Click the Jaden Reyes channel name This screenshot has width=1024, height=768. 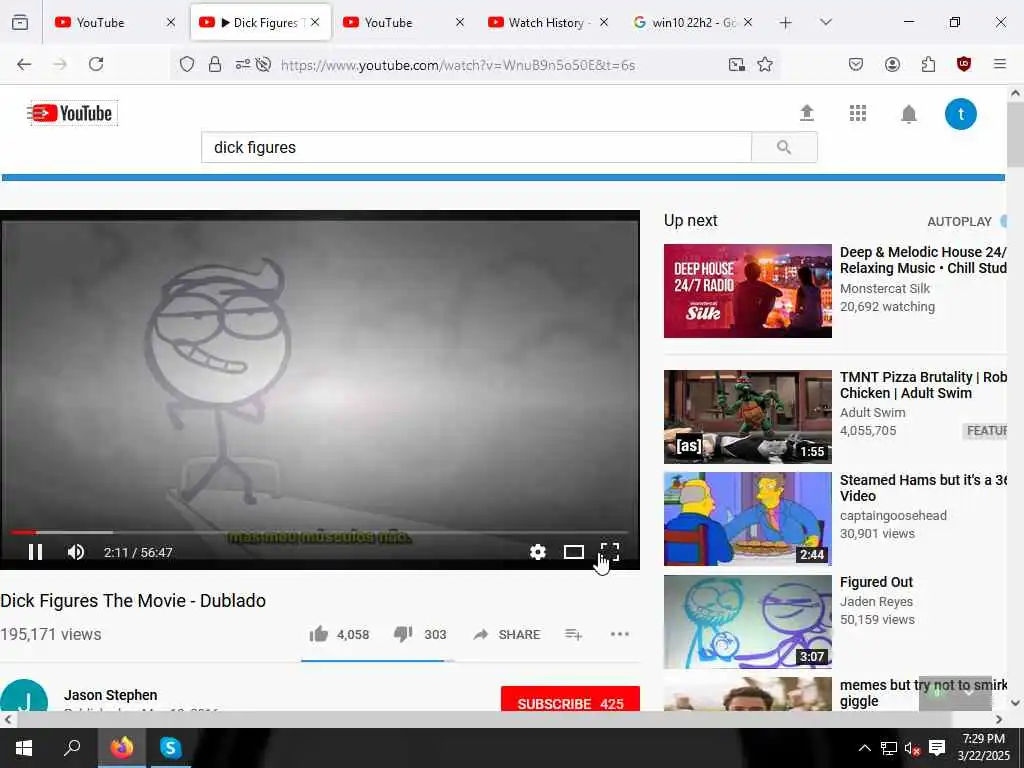pyautogui.click(x=876, y=601)
